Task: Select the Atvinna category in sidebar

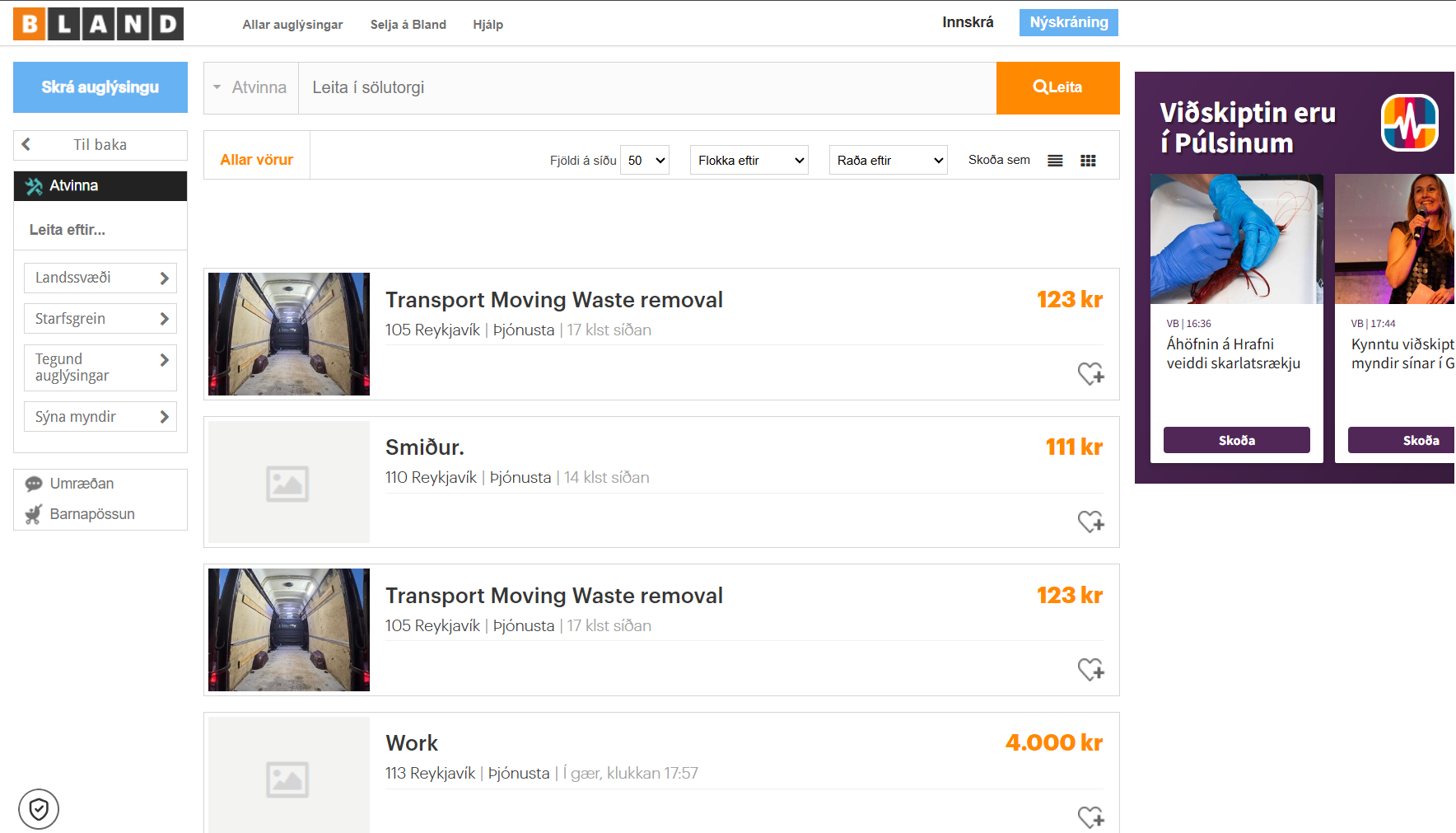Action: pos(100,186)
